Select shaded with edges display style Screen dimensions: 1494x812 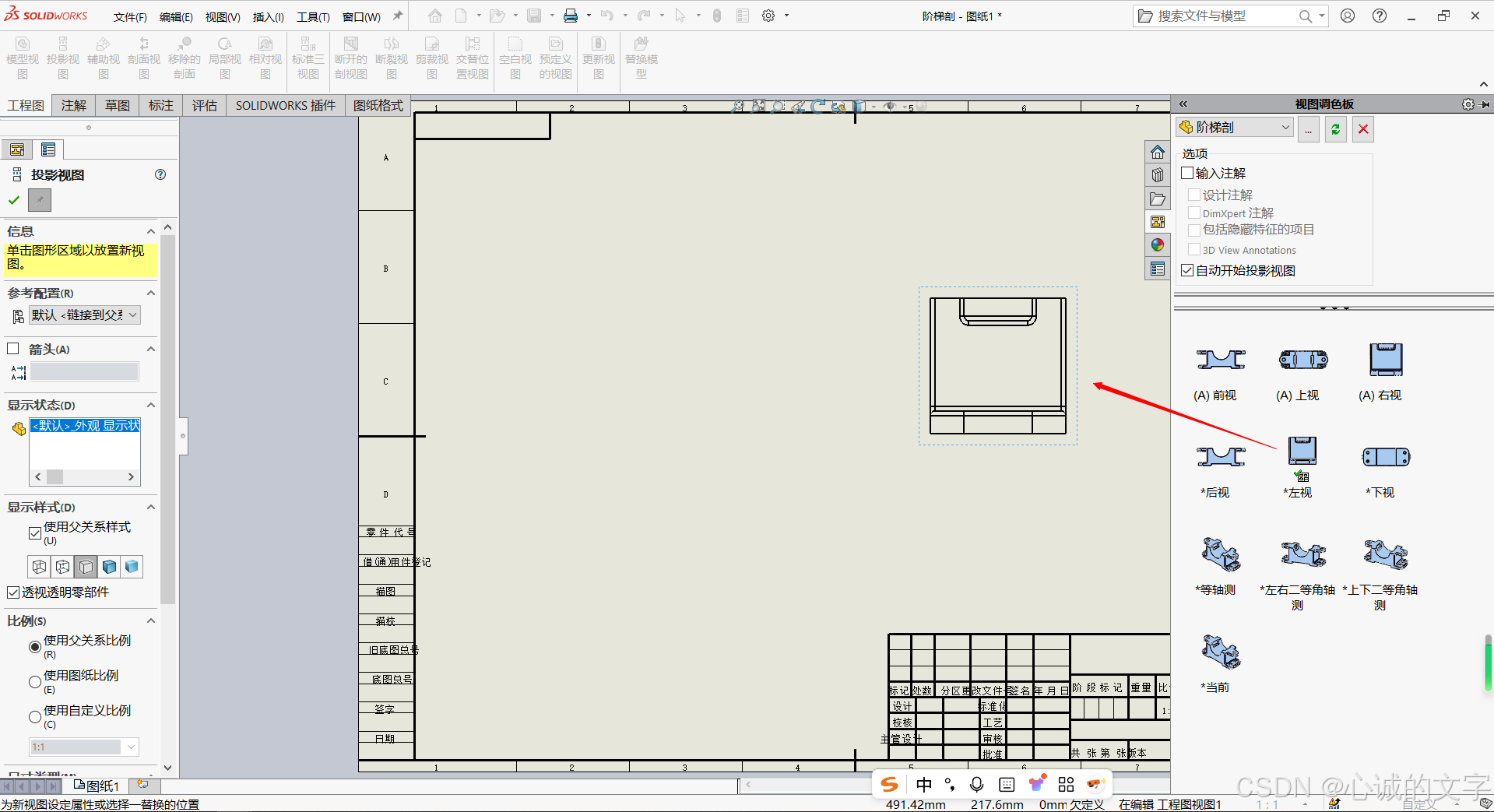coord(109,567)
